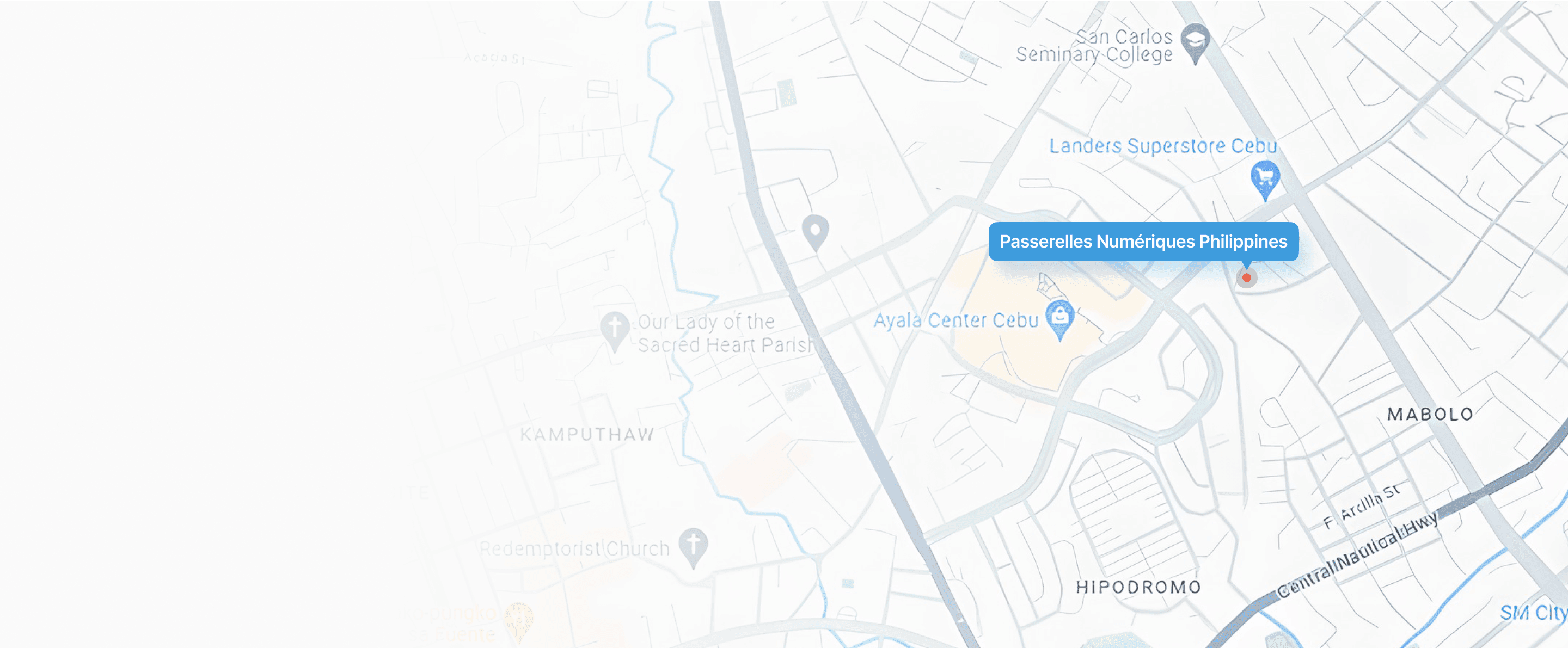Screen dimensions: 1568x648
Task: Open the Ayala Center Cebu shopping bag pin
Action: coord(1059,319)
